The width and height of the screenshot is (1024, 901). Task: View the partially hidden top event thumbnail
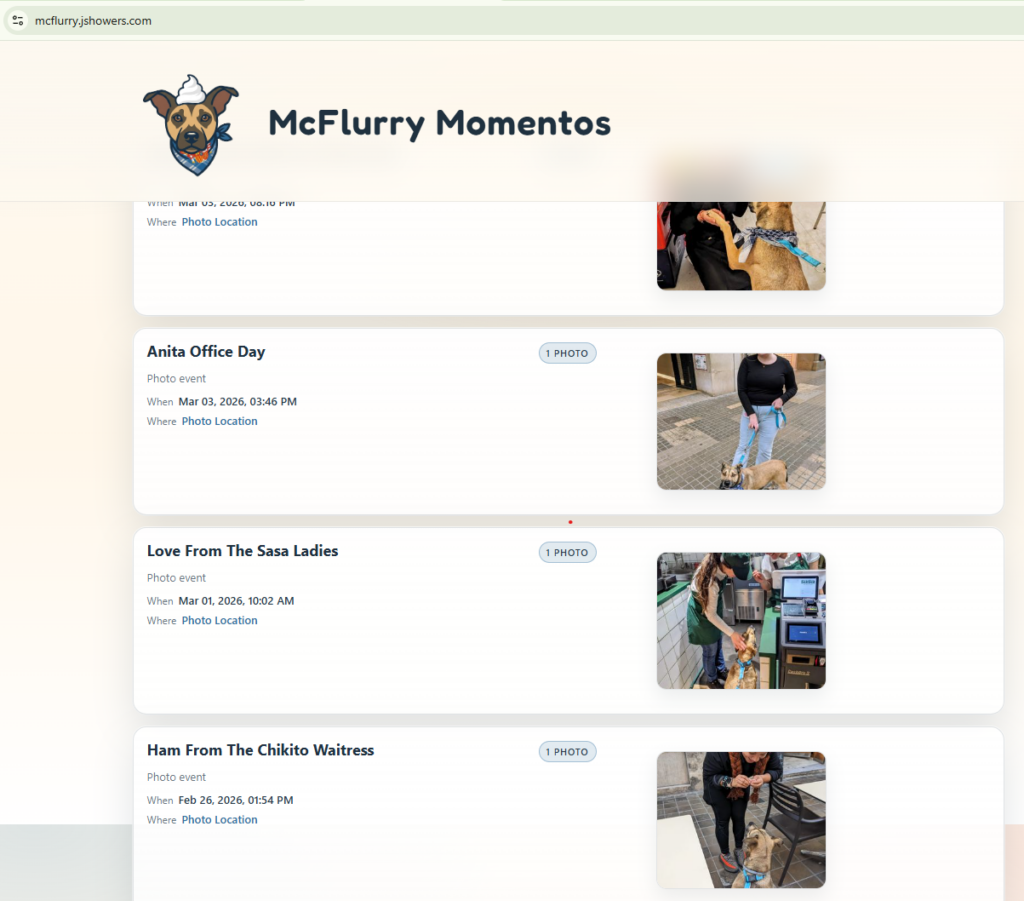click(741, 245)
